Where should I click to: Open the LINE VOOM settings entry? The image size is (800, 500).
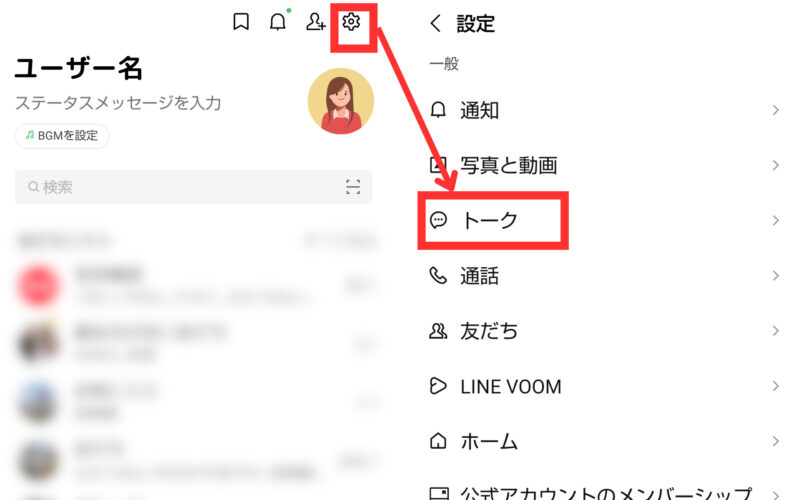(x=605, y=386)
